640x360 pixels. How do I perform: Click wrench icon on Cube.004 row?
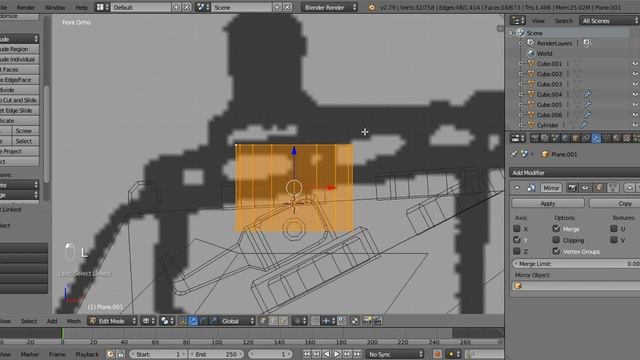[x=587, y=94]
